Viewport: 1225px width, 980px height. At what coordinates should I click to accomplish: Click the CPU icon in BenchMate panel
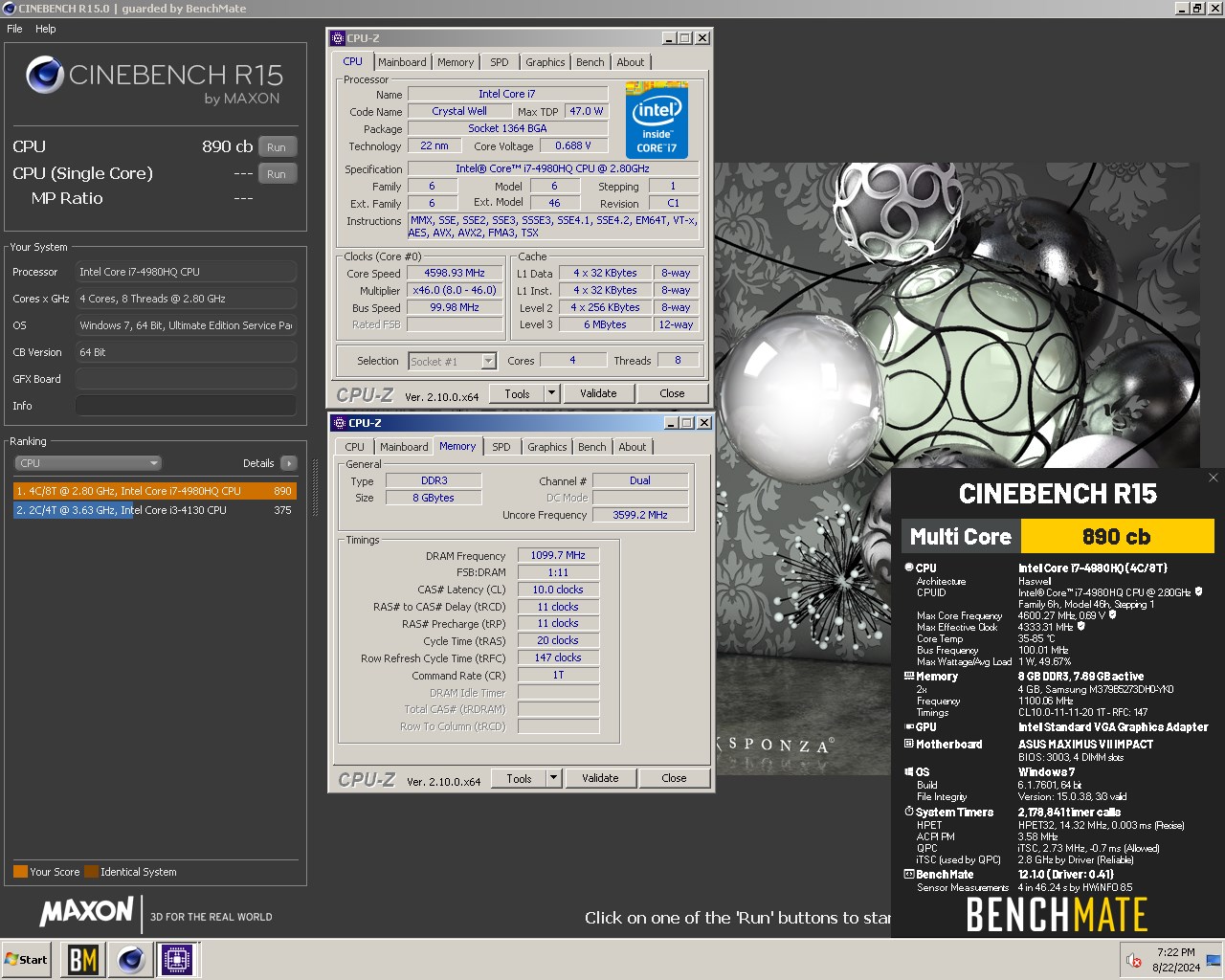[x=909, y=568]
